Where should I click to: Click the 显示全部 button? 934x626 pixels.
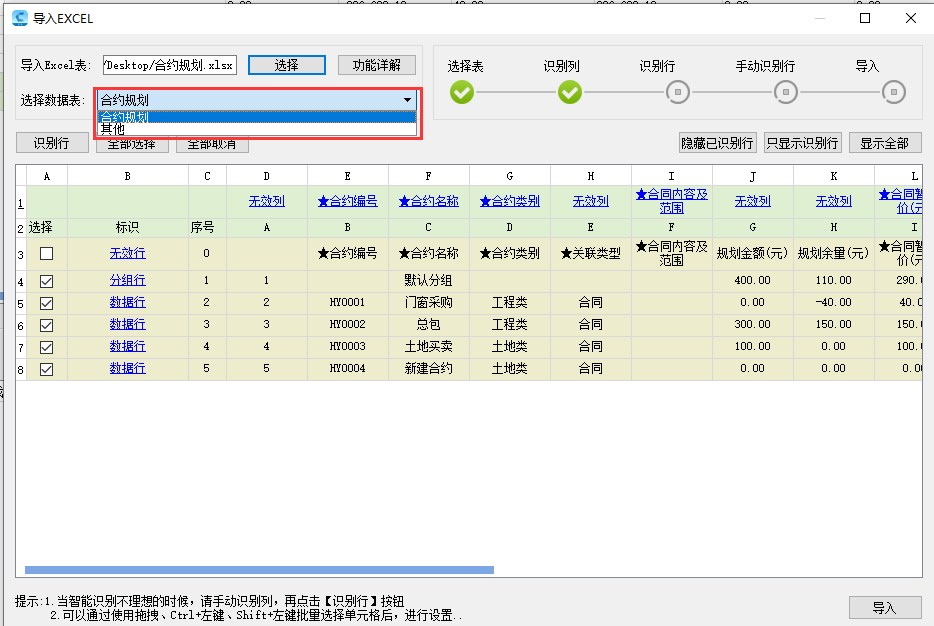(885, 143)
